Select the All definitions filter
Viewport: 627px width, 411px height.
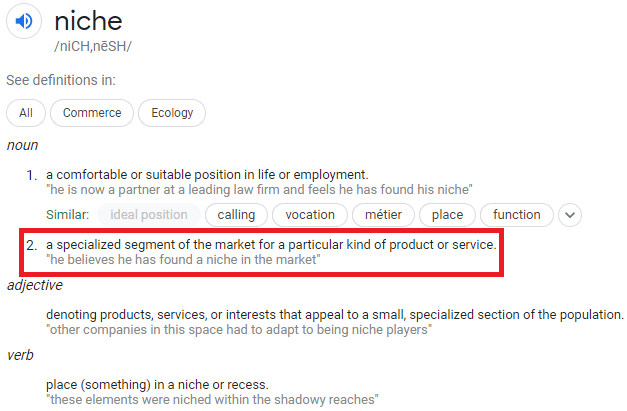26,113
